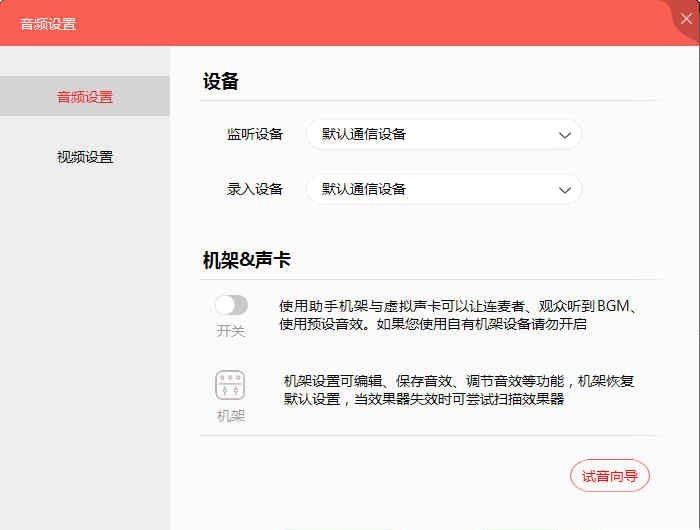700x530 pixels.
Task: Close the 音频设置 dialog with the X
Action: [x=686, y=19]
